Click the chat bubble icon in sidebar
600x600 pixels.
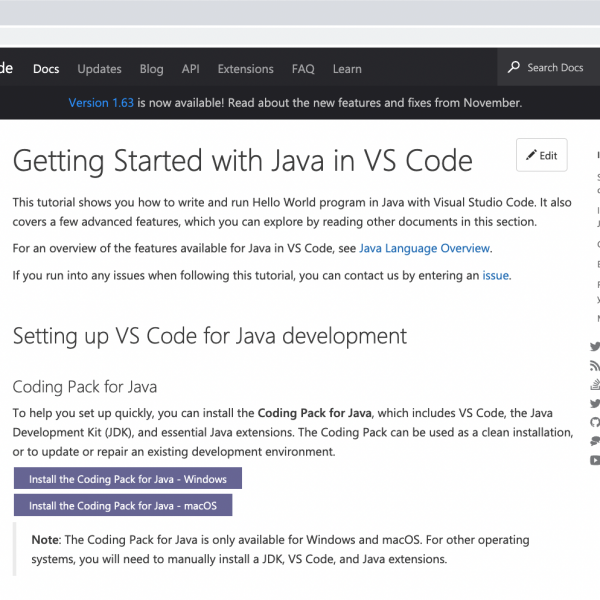(596, 441)
